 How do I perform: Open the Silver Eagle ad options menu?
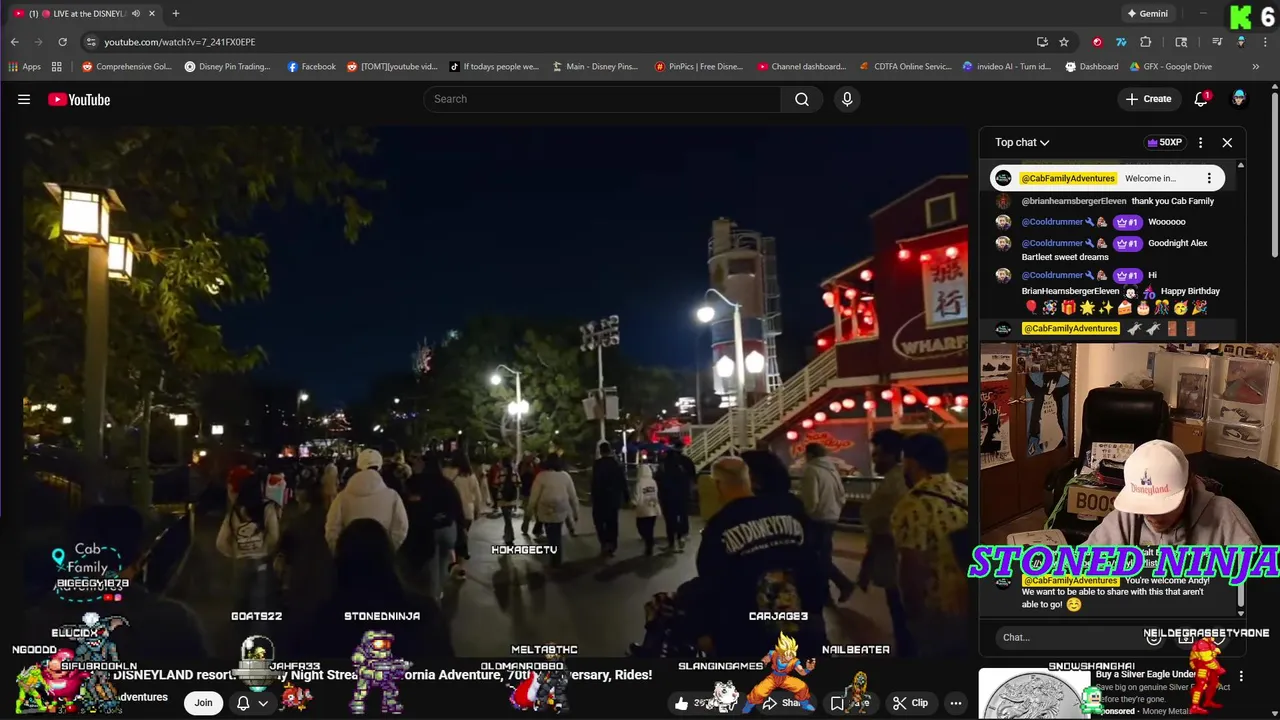1241,676
